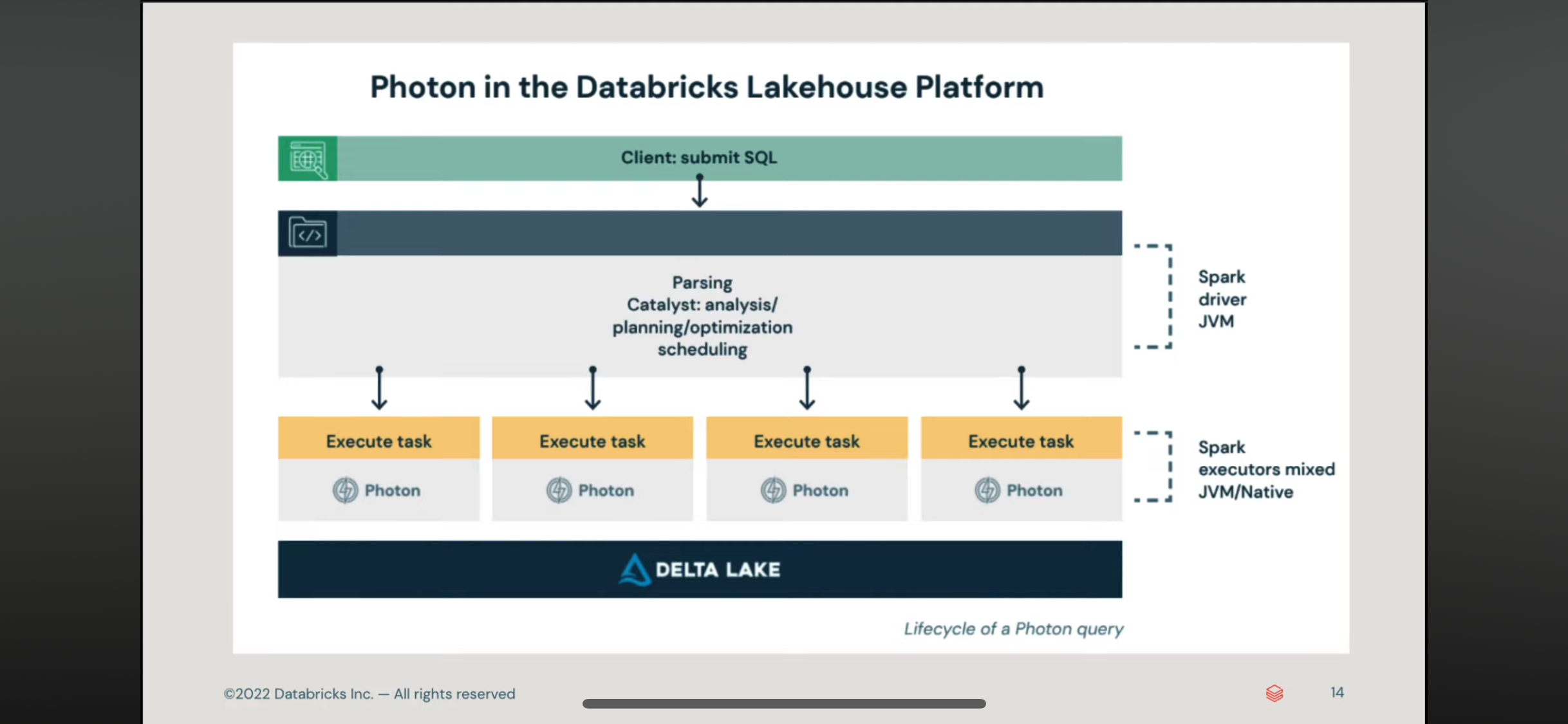Click the 'Spark driver JVM' label
Viewport: 1568px width, 724px height.
point(1222,299)
